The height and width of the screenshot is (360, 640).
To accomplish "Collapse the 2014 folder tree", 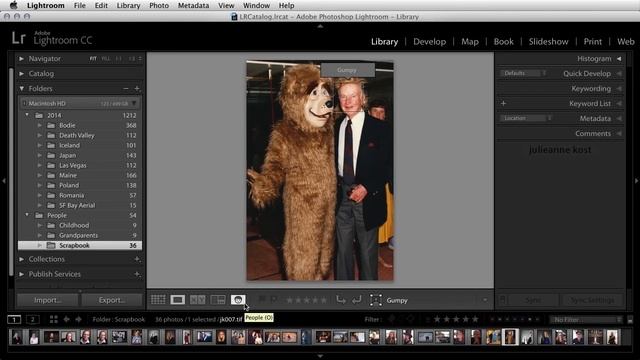I will pyautogui.click(x=27, y=115).
